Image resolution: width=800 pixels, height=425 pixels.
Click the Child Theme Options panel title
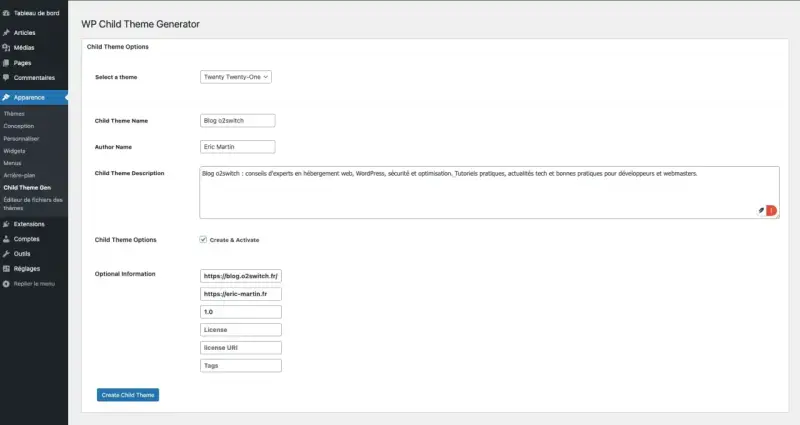coord(118,46)
